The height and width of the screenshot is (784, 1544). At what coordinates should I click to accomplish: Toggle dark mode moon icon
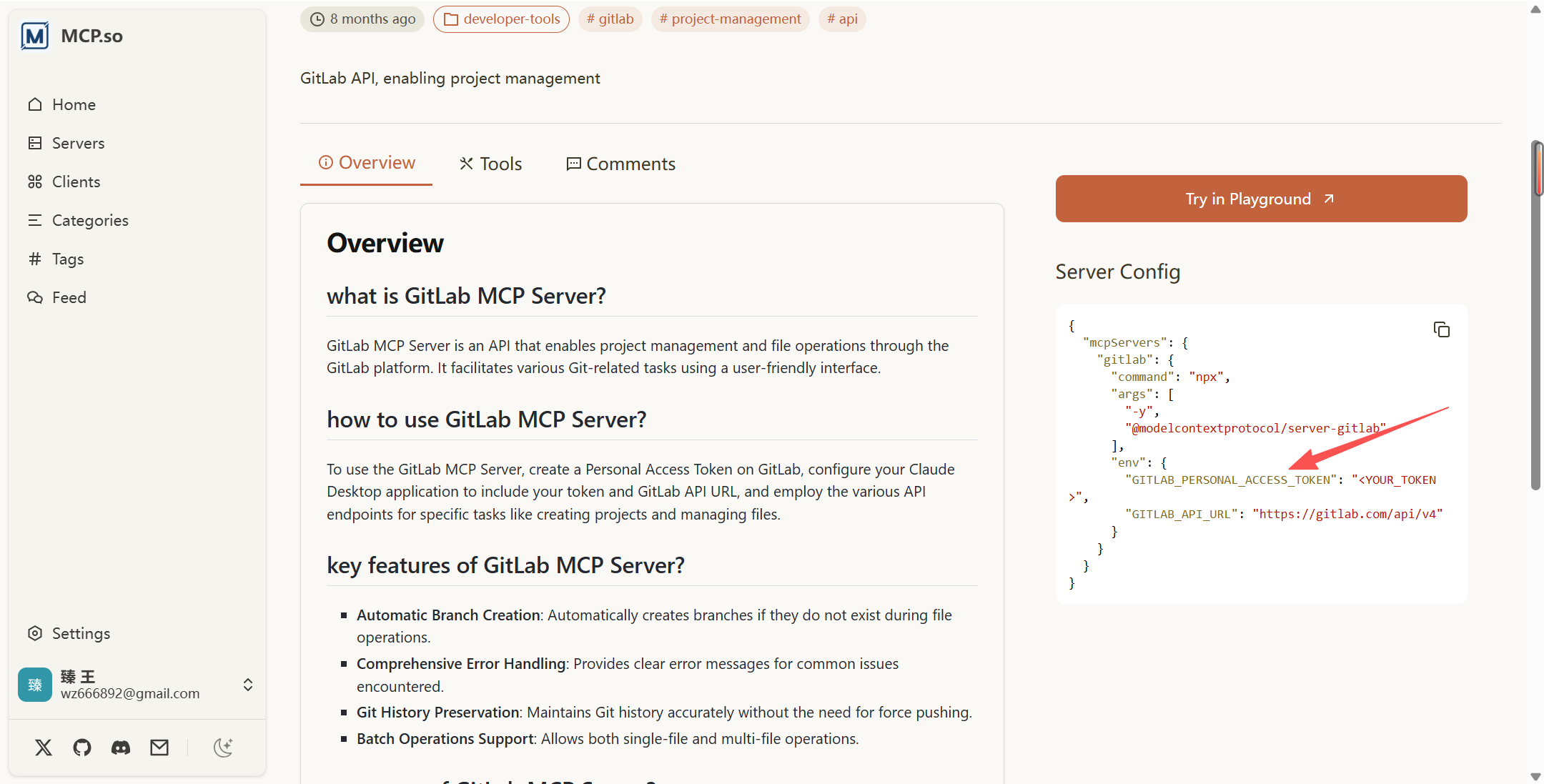(x=223, y=748)
